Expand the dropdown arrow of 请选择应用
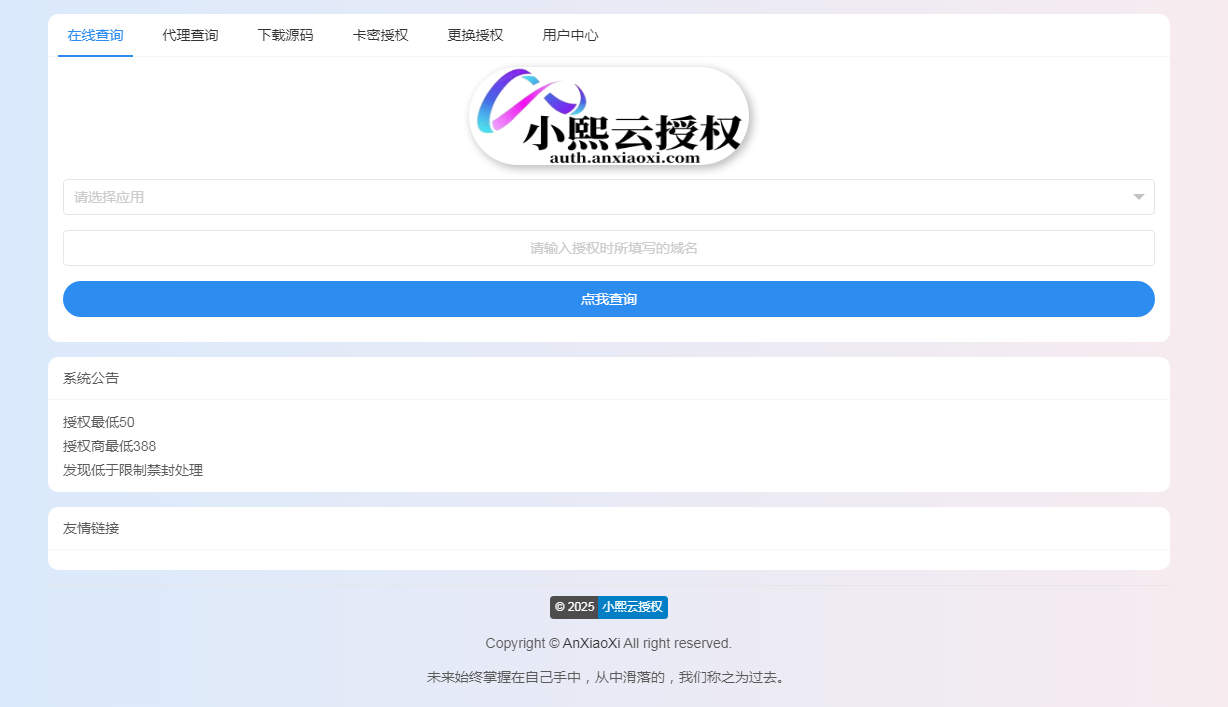 coord(1138,197)
